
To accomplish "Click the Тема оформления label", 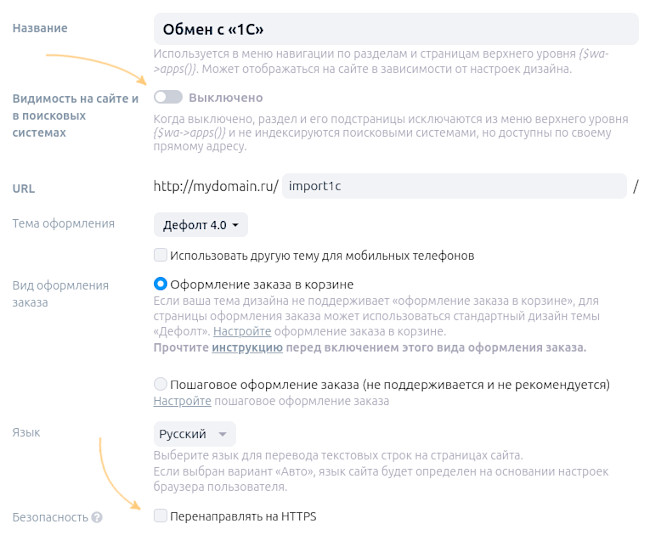I will tap(63, 224).
